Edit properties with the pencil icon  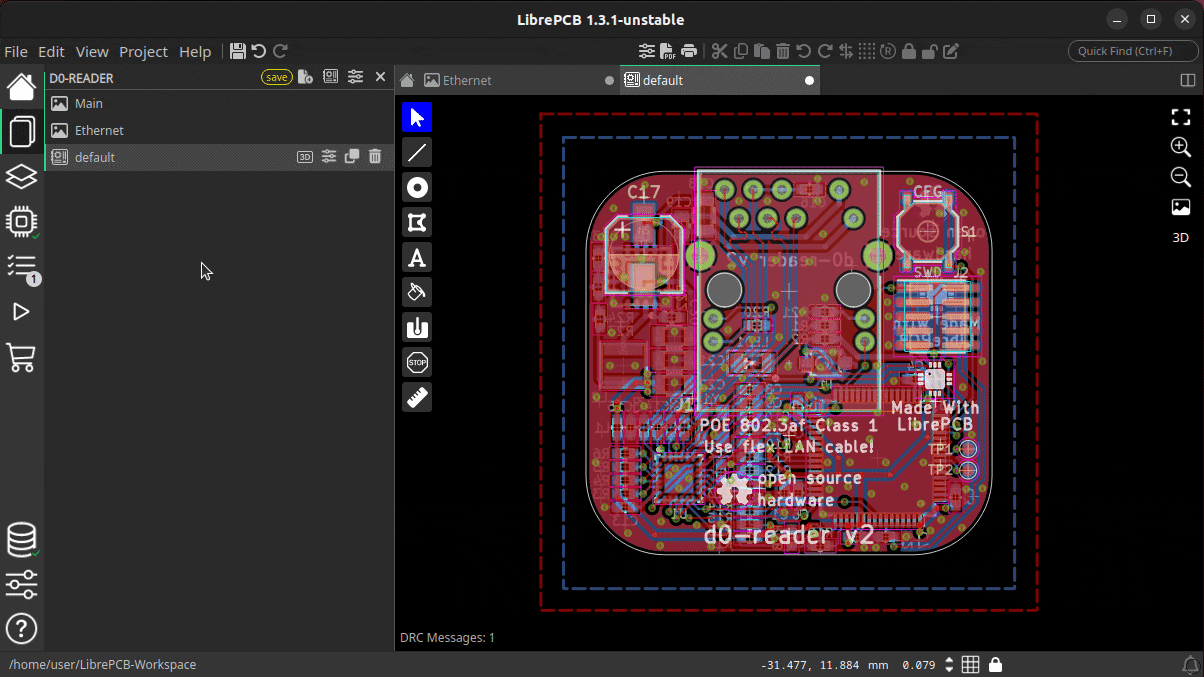point(951,51)
